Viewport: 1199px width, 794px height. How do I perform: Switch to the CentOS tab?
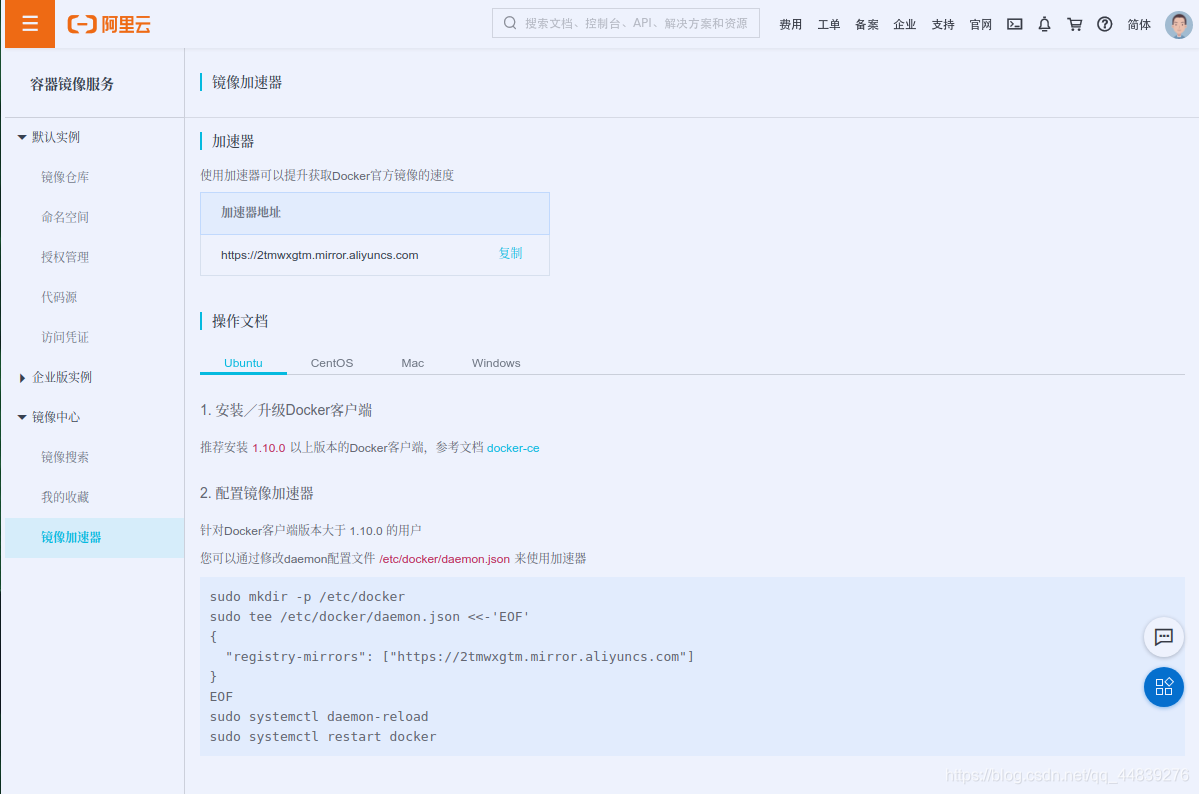click(x=332, y=363)
